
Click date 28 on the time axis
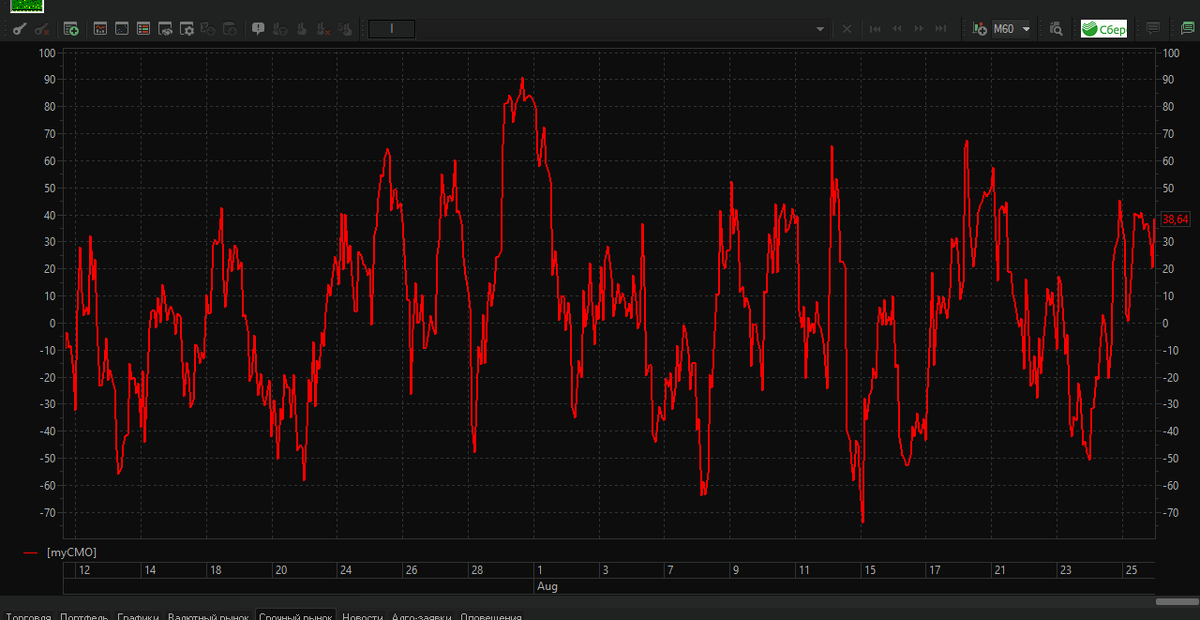click(x=478, y=570)
